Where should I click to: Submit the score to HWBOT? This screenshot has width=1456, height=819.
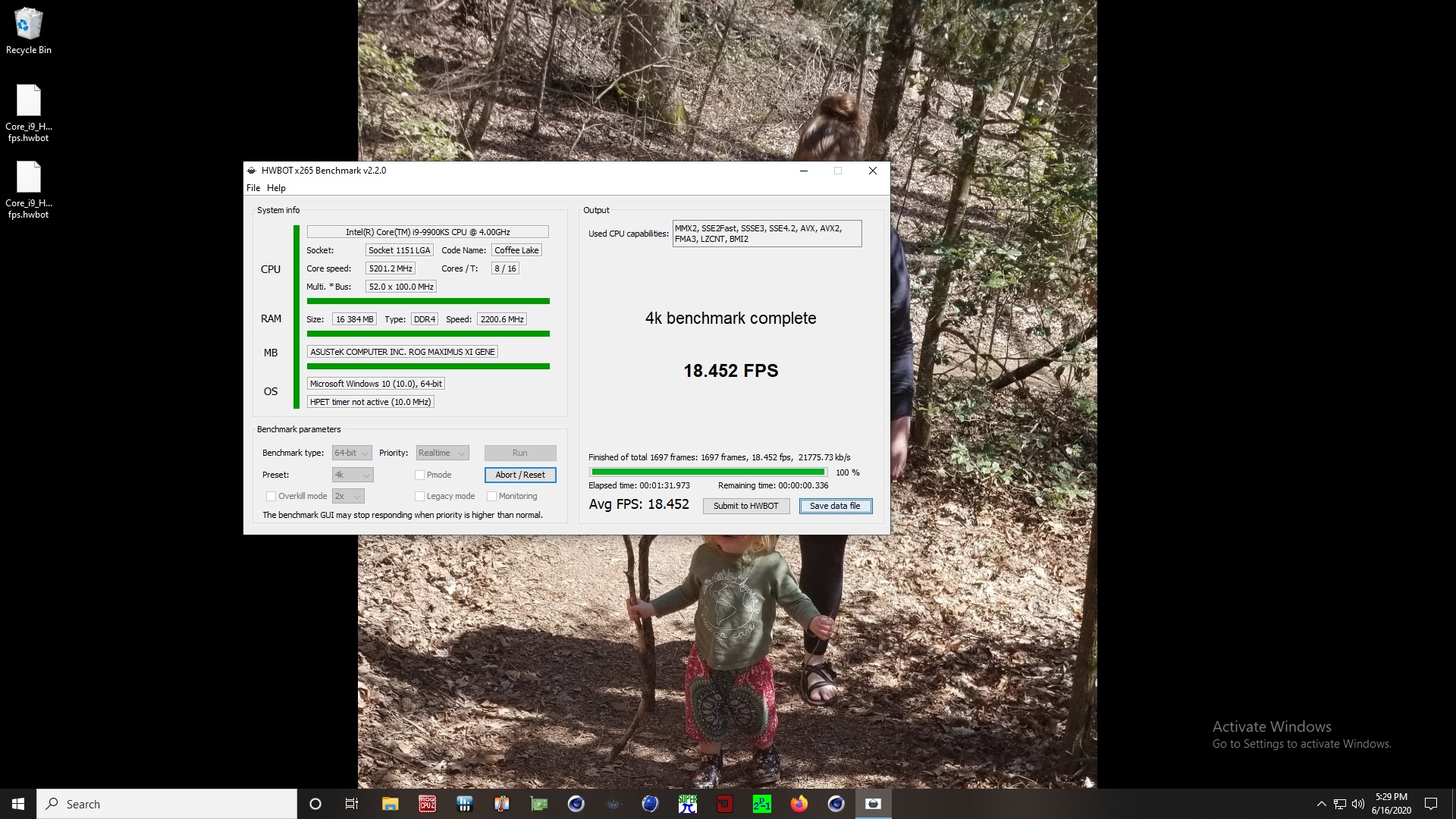click(x=746, y=506)
